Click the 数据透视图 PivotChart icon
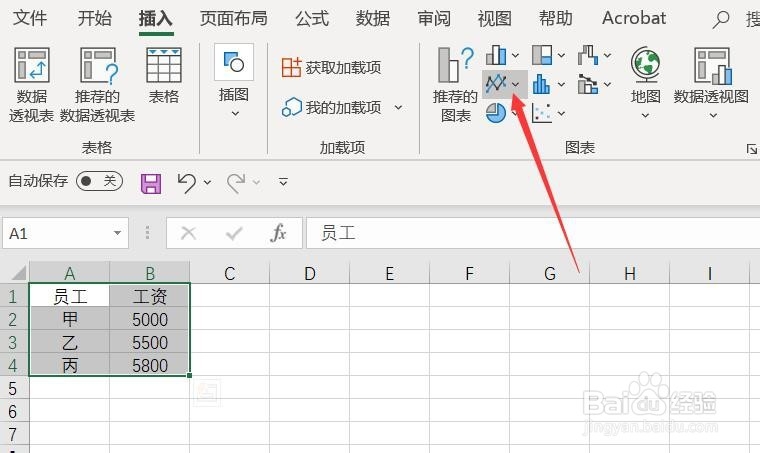Screen dimensions: 760x453 [x=712, y=65]
